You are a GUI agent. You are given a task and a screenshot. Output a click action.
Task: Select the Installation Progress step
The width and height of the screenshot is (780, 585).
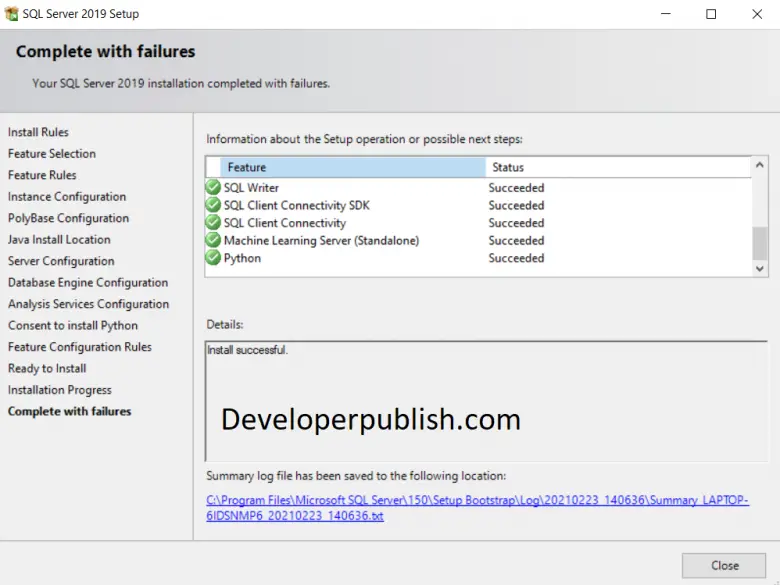pos(60,390)
